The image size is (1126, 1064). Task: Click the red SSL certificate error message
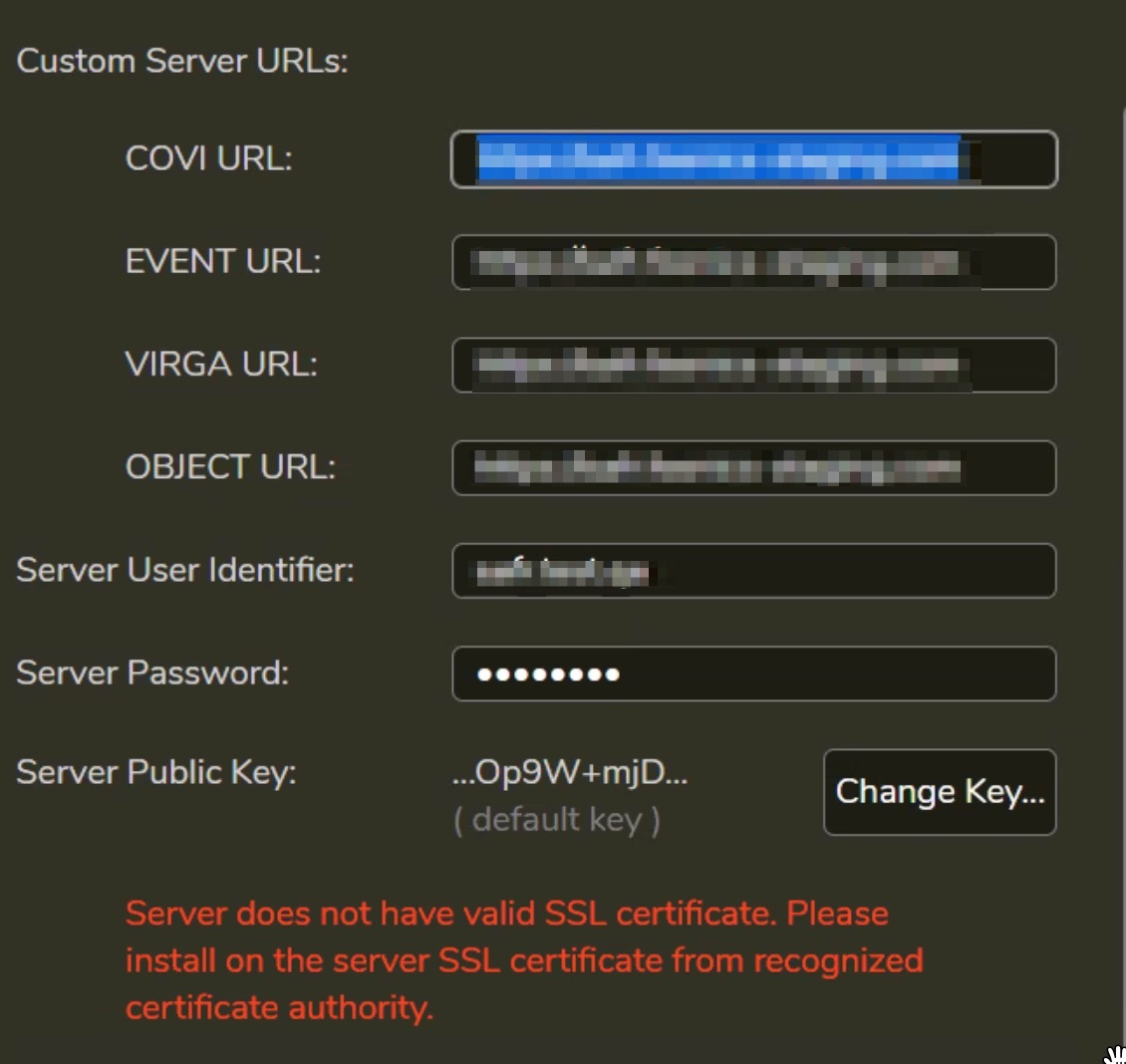pos(523,959)
